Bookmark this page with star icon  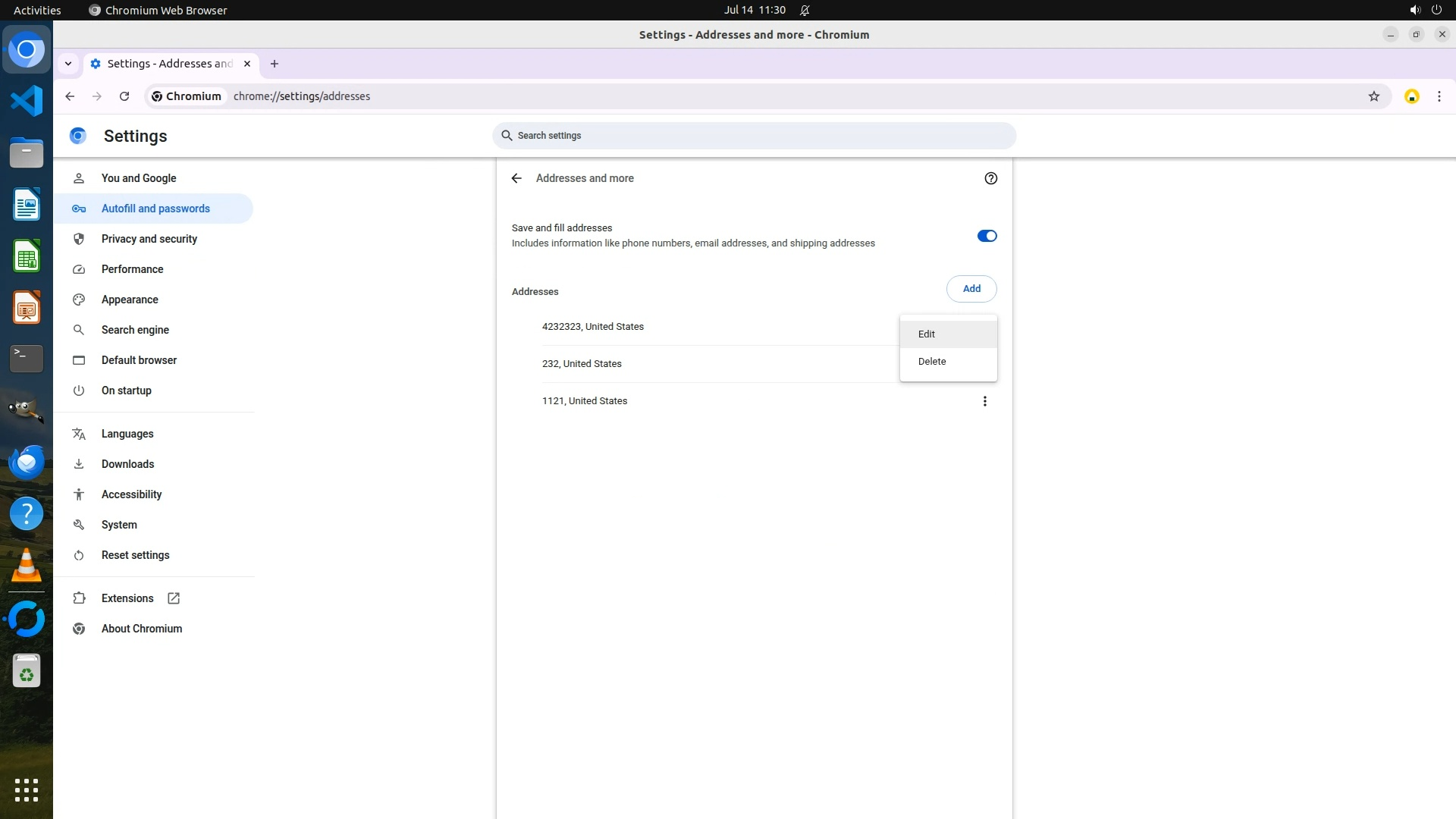point(1373,96)
